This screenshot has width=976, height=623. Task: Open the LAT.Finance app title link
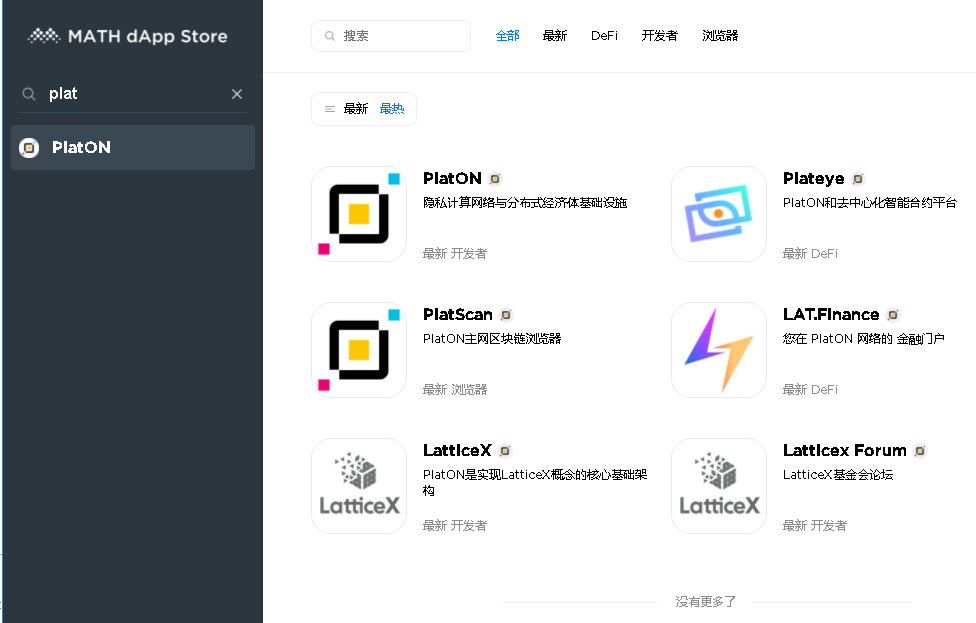pos(831,314)
